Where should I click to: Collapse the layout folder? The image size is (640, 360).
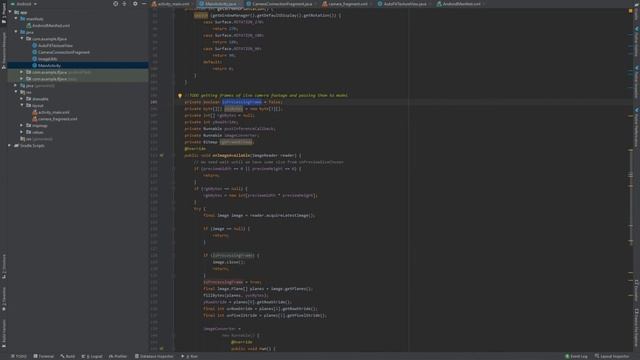coord(22,105)
